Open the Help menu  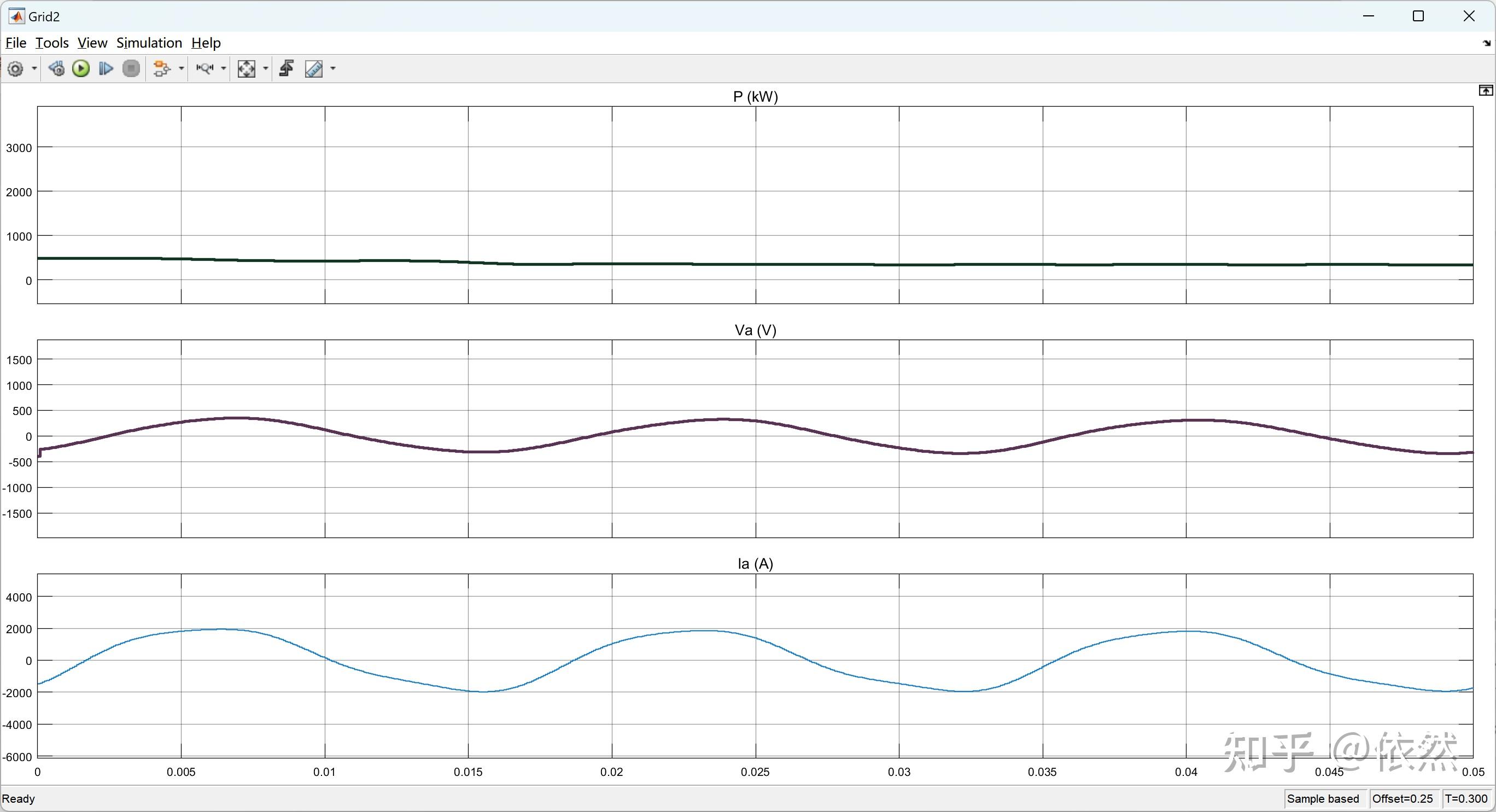point(206,43)
